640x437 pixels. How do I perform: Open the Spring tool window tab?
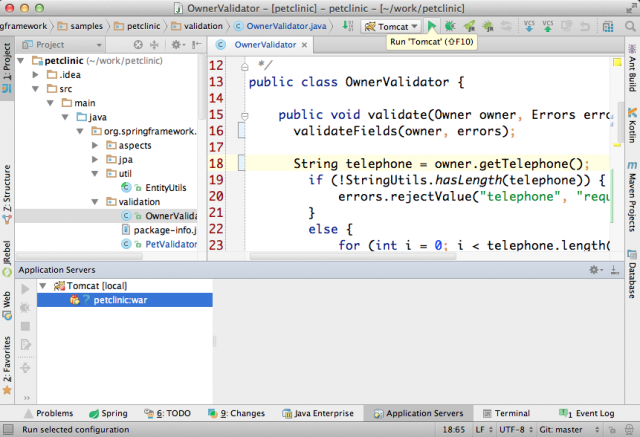click(108, 413)
